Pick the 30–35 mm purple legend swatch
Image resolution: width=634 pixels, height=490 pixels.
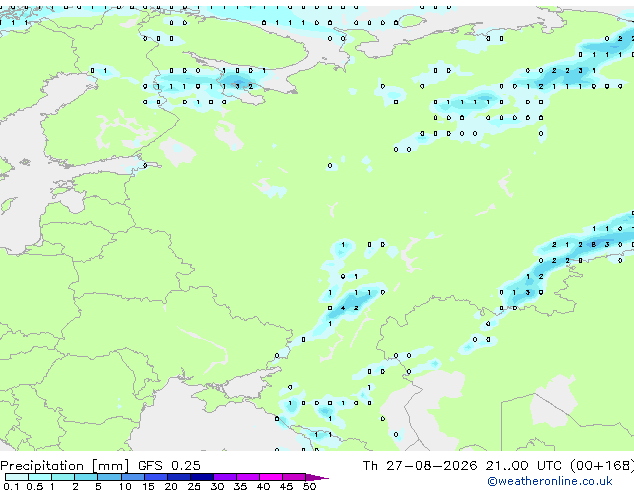coord(225,477)
